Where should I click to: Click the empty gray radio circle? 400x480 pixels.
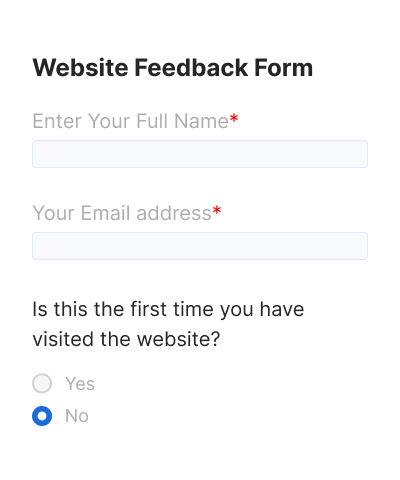(42, 383)
